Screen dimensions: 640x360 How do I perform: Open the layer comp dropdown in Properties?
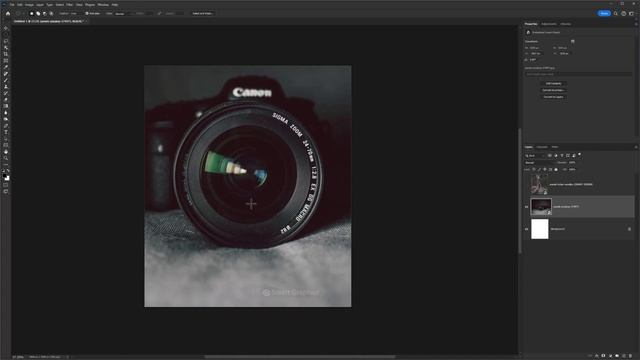[x=578, y=74]
